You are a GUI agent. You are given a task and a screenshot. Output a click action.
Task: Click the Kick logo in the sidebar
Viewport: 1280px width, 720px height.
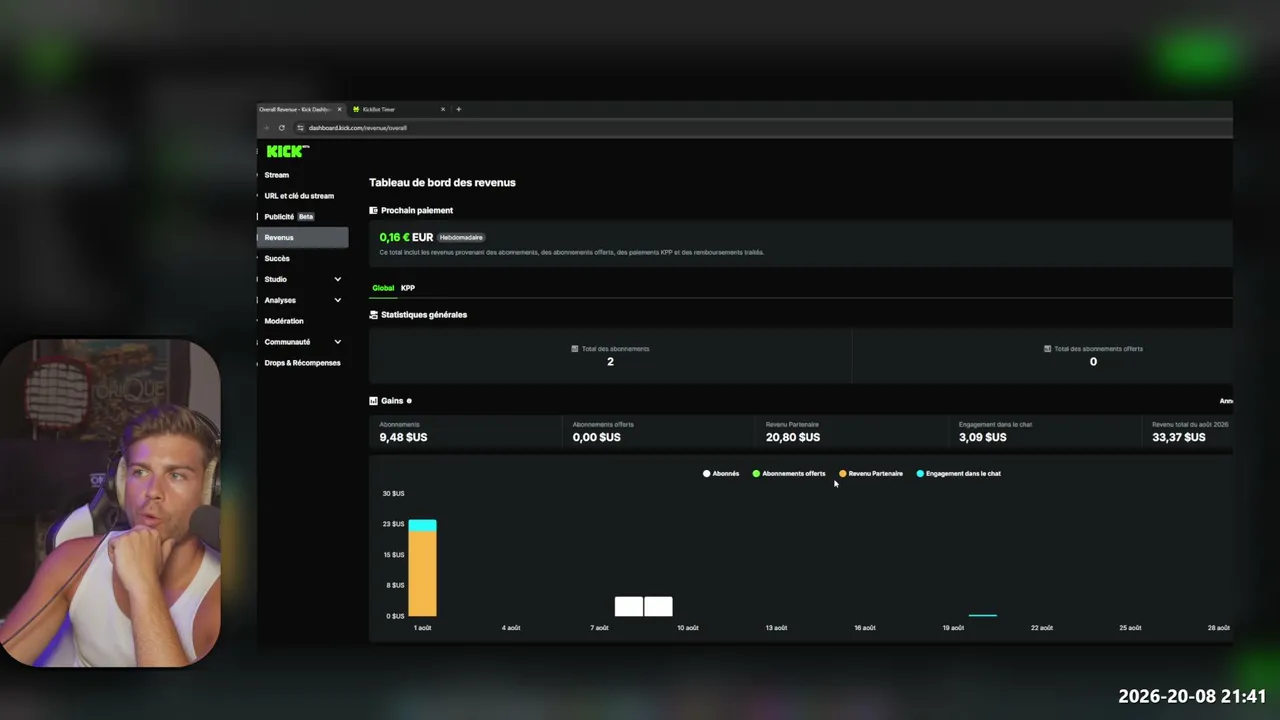pos(288,151)
